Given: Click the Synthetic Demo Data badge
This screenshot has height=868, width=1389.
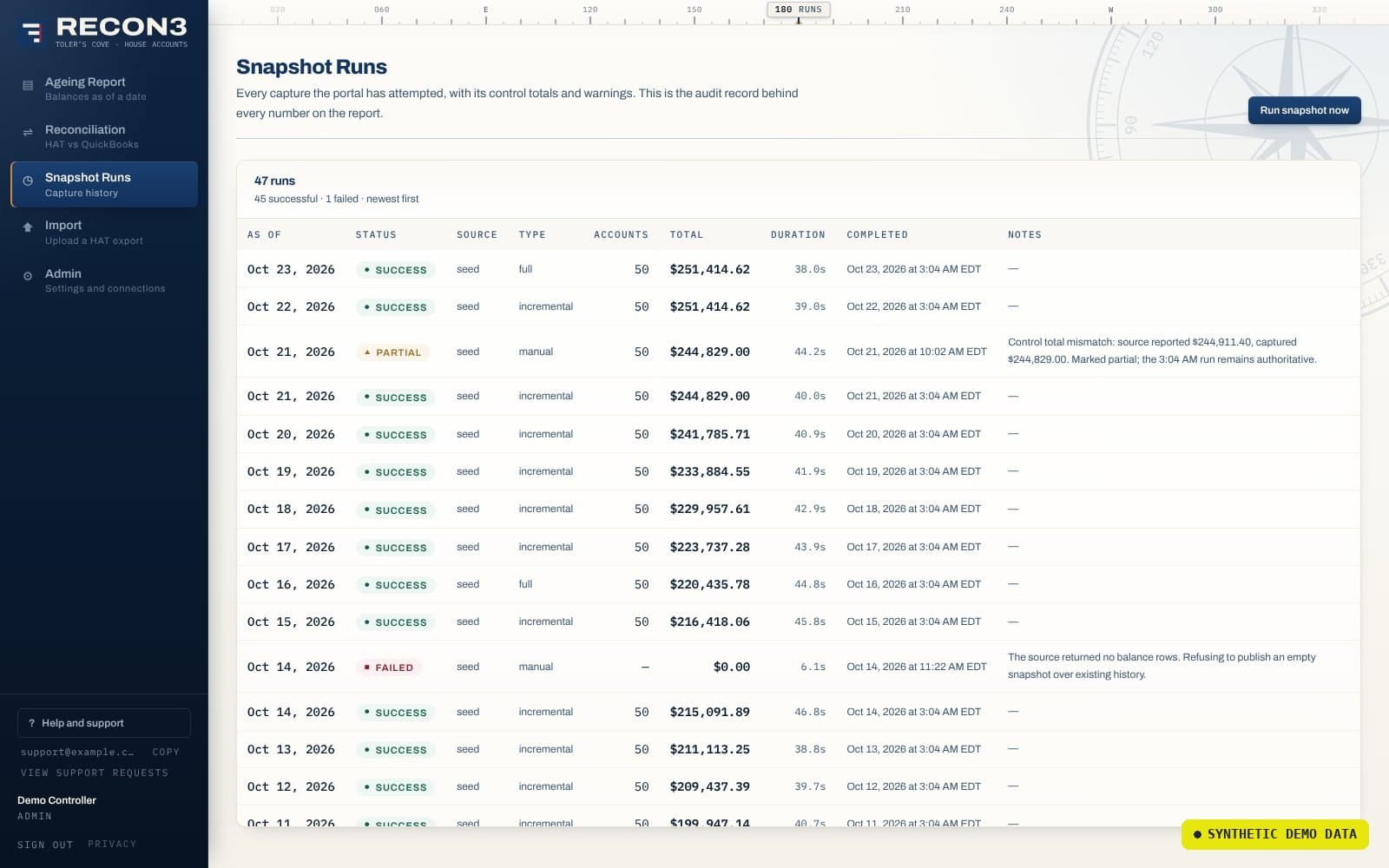Looking at the screenshot, I should coord(1274,834).
